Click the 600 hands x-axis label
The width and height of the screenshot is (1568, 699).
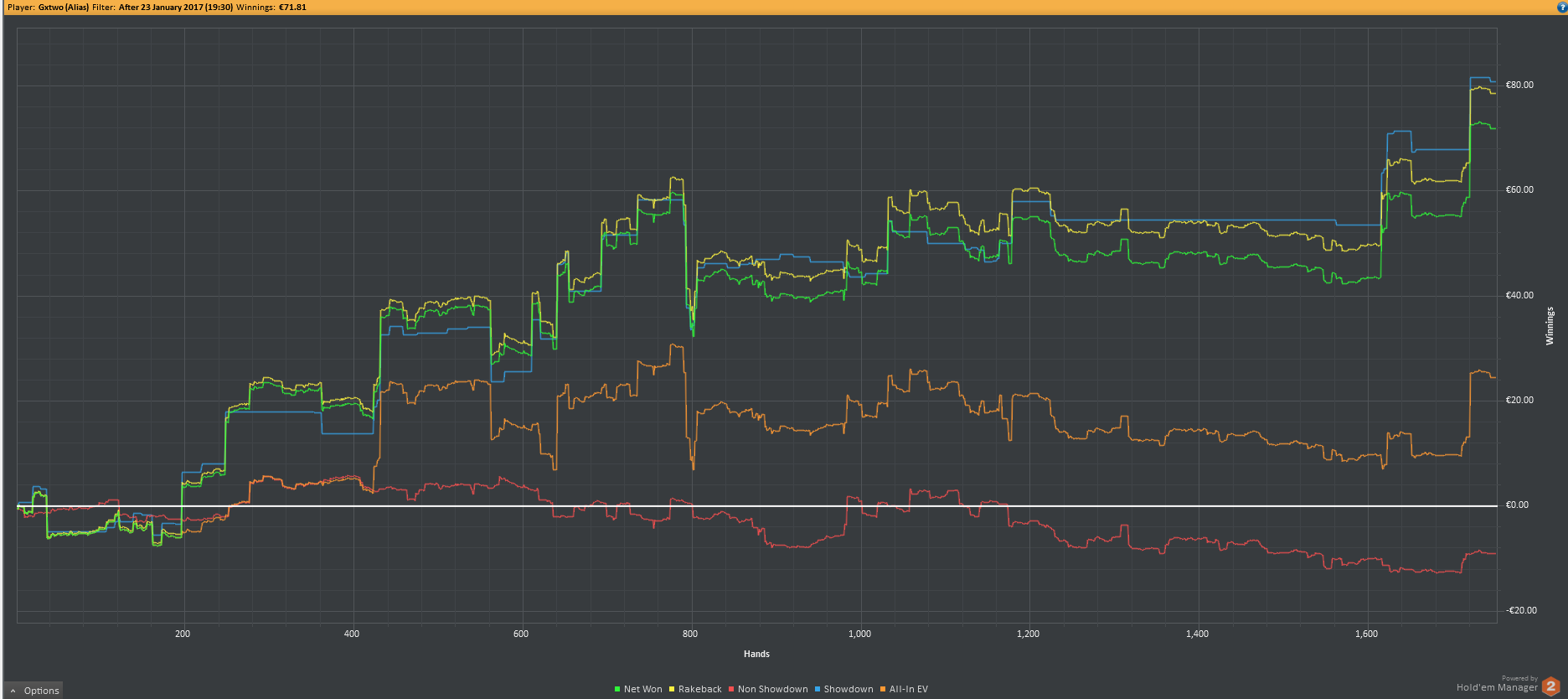tap(521, 634)
